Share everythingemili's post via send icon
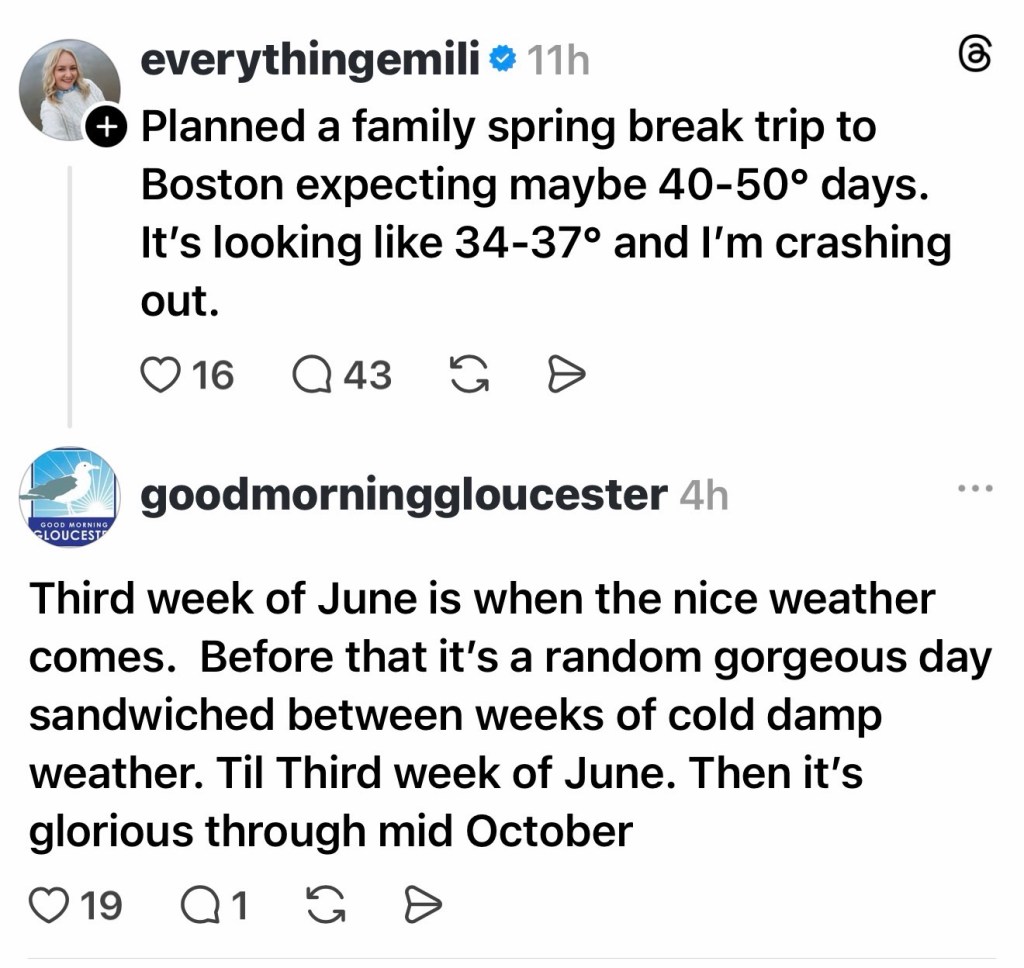1024x968 pixels. pos(566,376)
